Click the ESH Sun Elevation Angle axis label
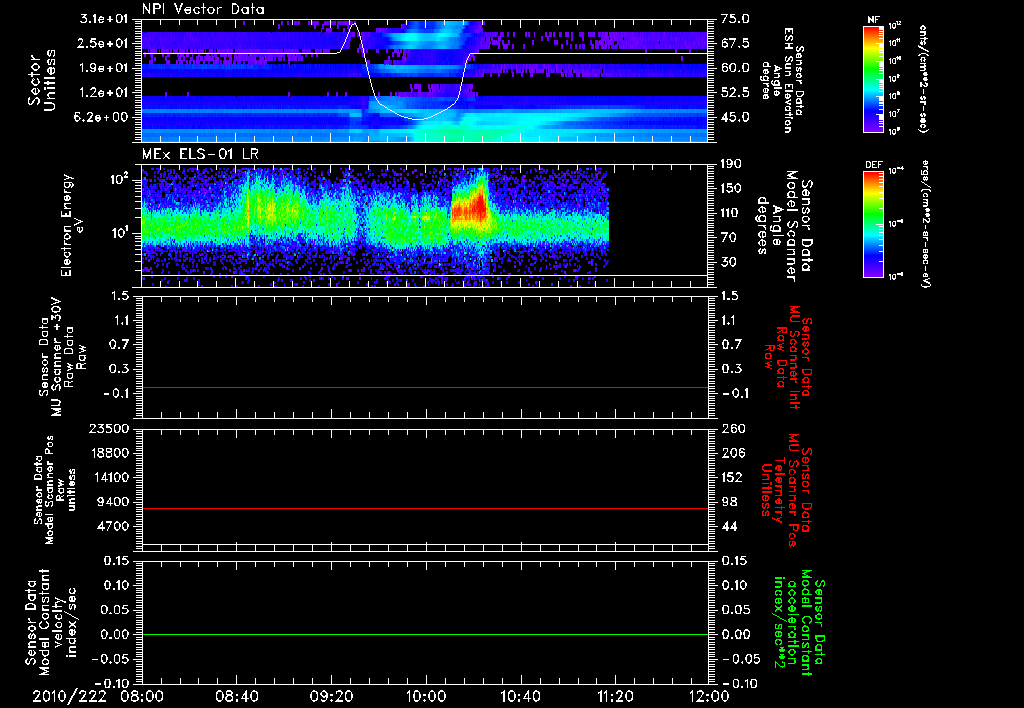 pos(783,80)
